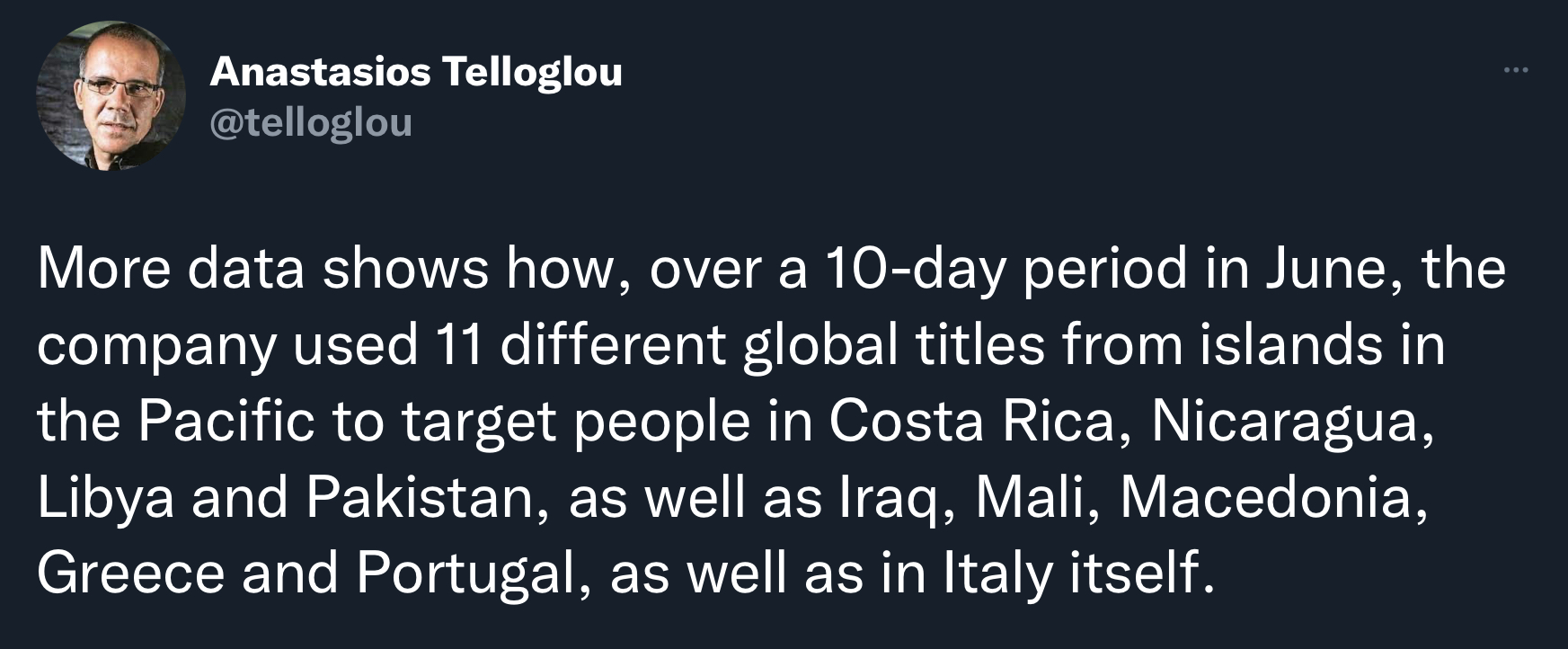Click the word "More" starting the tweet
This screenshot has width=1568, height=649.
[x=103, y=269]
